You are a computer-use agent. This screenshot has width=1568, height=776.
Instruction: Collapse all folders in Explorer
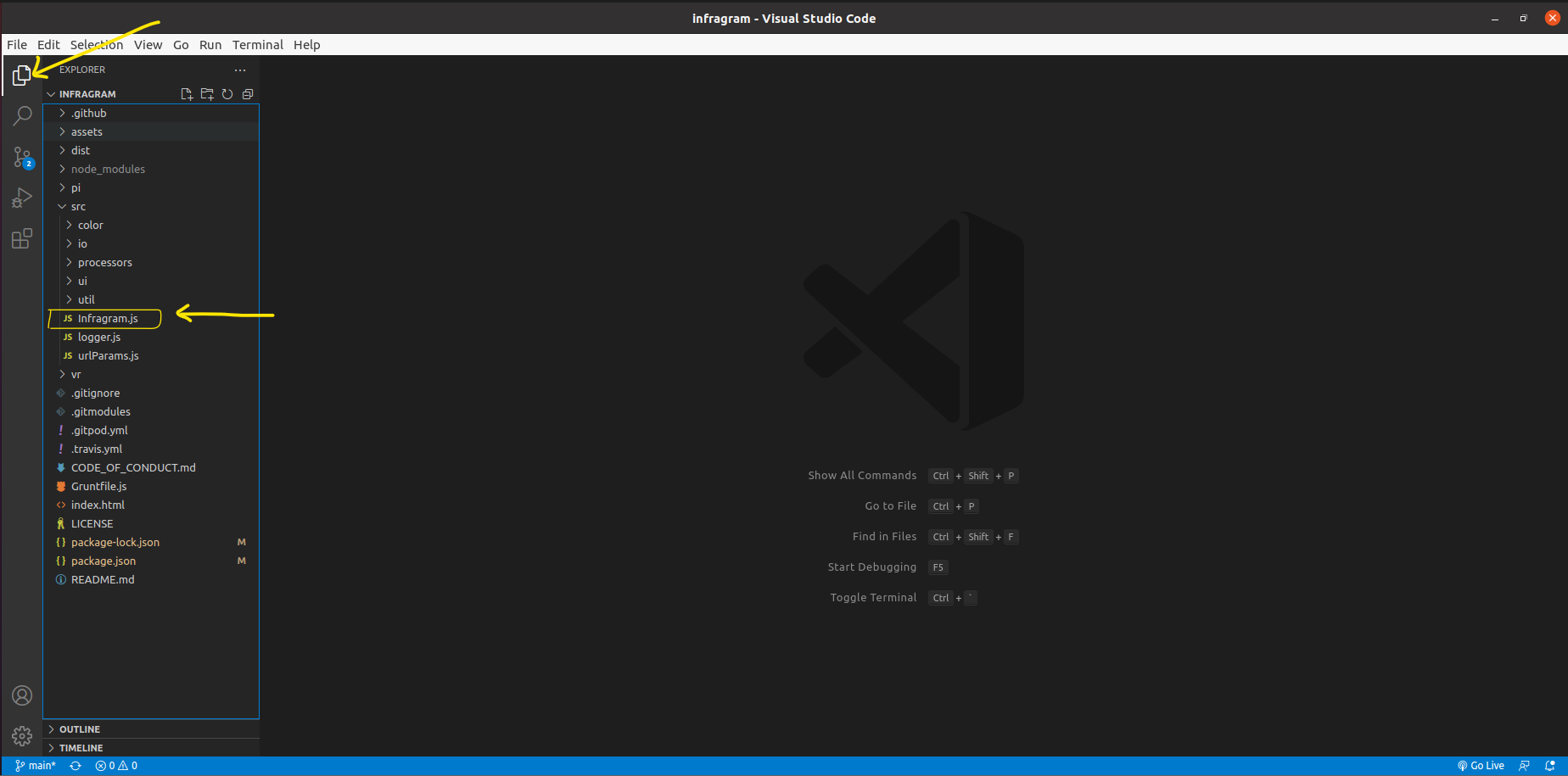coord(248,94)
